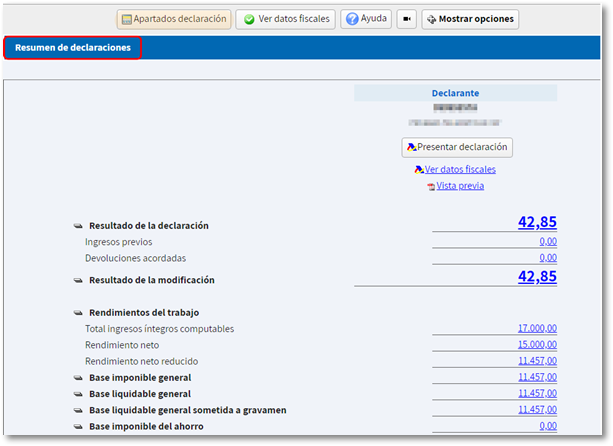The image size is (613, 446).
Task: Click the icon inside Presentar declaración button
Action: 411,147
